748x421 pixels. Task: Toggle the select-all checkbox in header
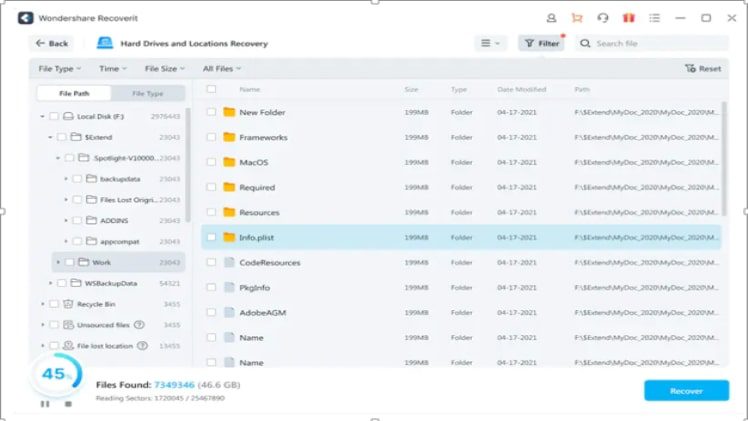point(211,89)
